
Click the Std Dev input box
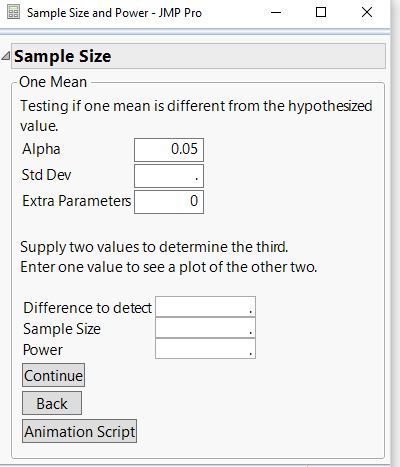(x=169, y=176)
